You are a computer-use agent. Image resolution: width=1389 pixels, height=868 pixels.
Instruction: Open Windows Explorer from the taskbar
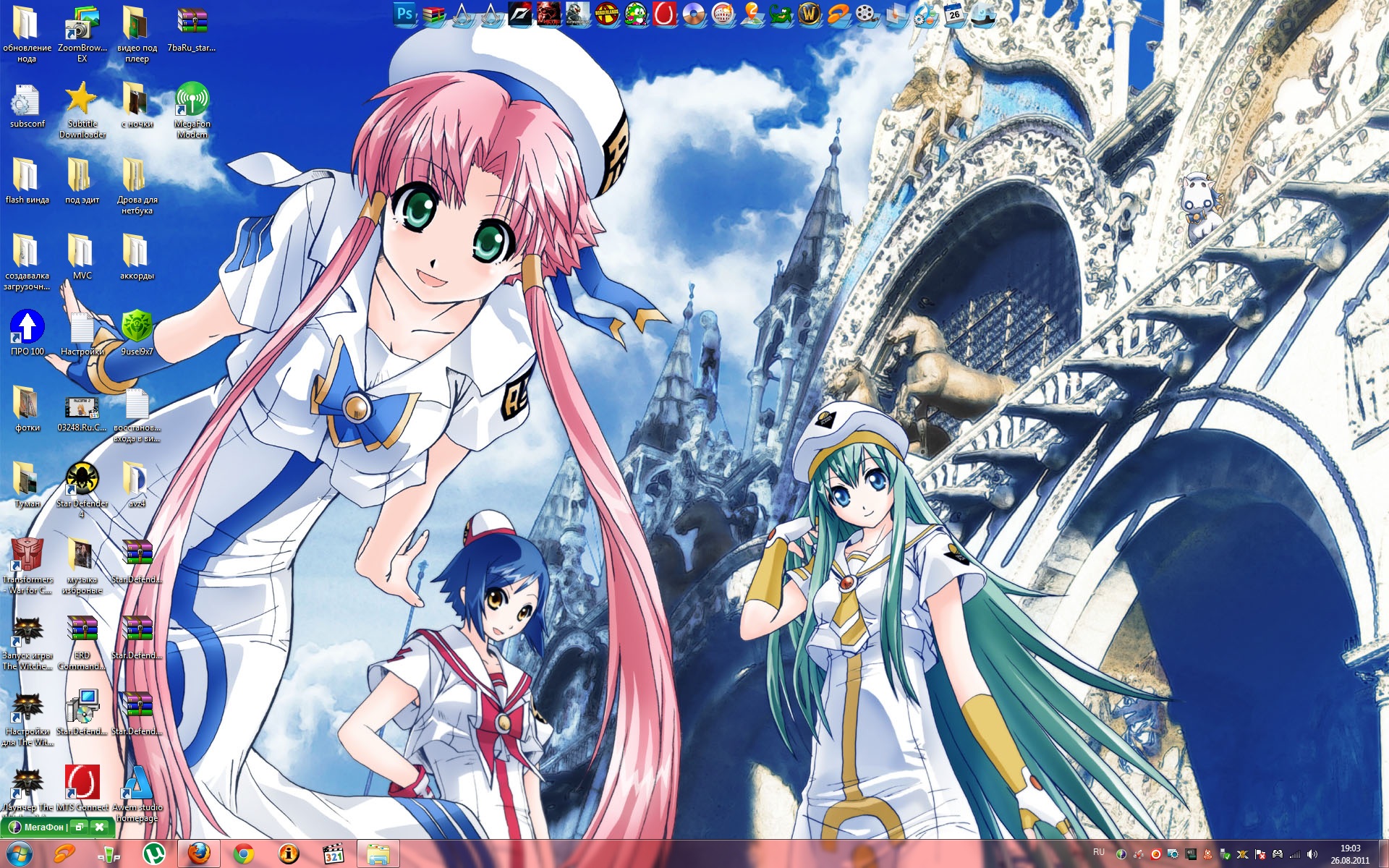coord(378,854)
